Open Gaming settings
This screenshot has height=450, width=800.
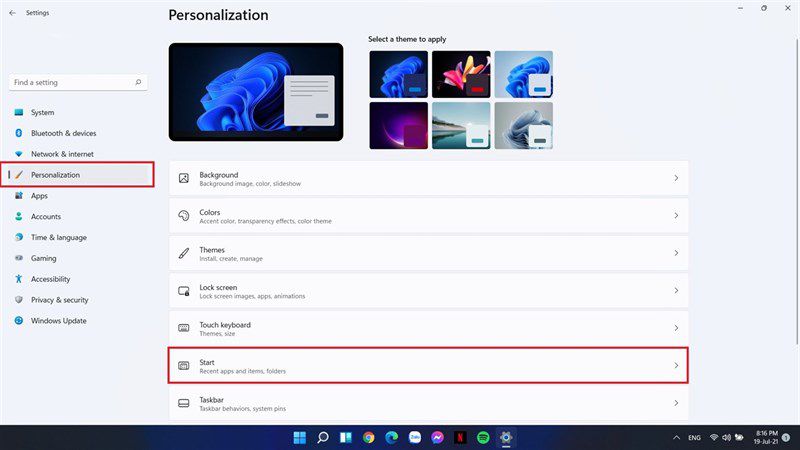pos(78,259)
